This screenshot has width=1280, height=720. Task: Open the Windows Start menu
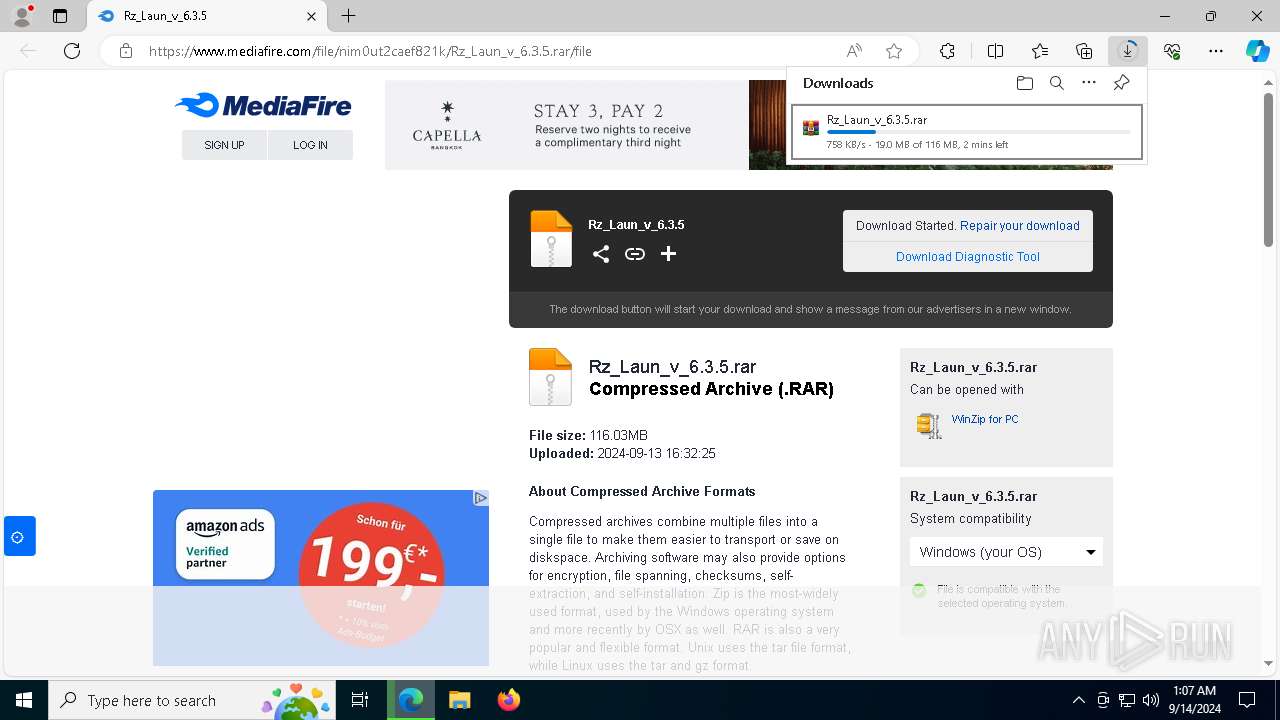point(24,700)
